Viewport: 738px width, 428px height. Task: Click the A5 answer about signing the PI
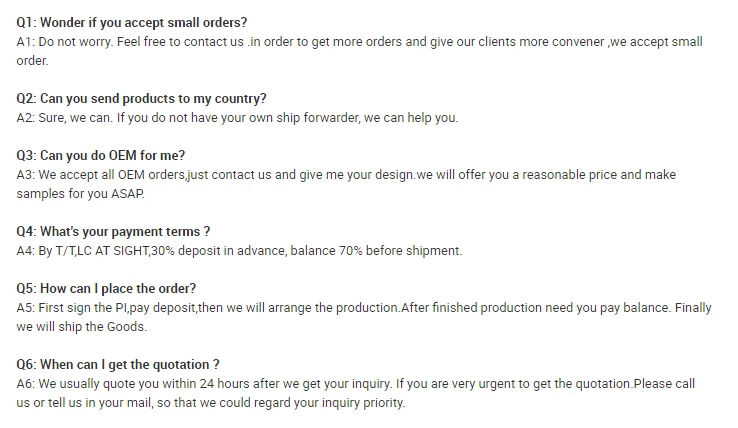pos(364,308)
